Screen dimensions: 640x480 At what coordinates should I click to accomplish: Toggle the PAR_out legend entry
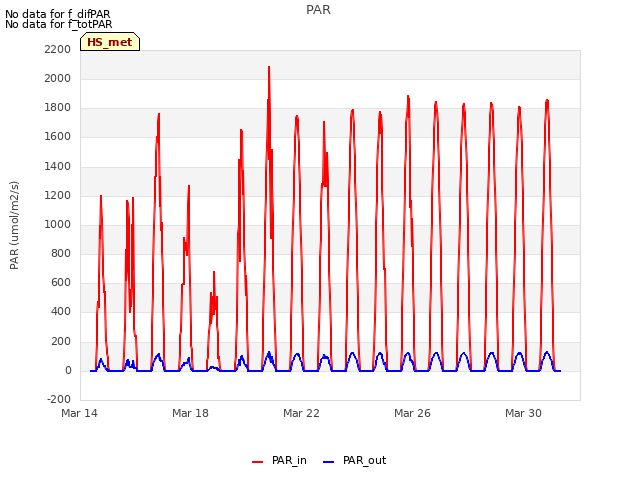tap(354, 460)
